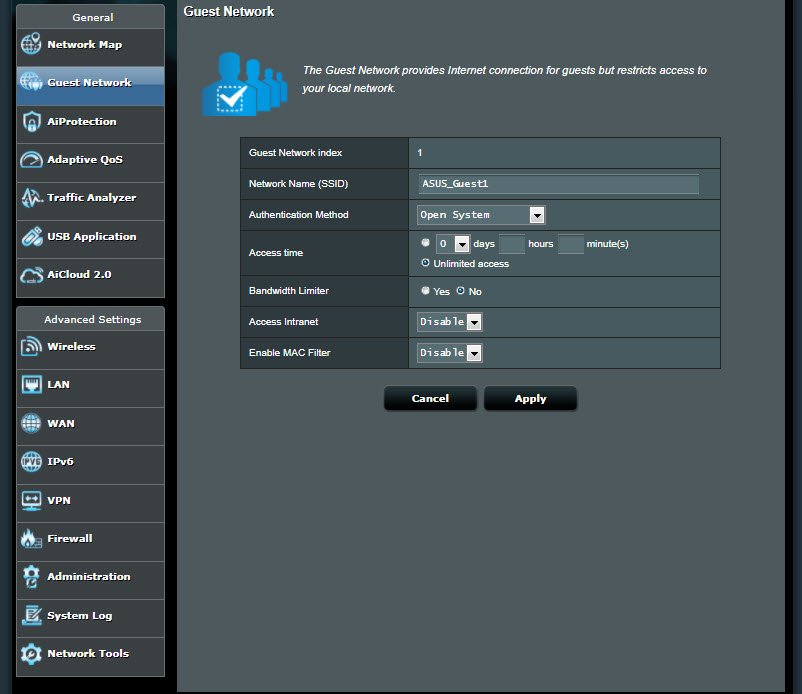Click the access time hours field
Viewport: 802px width, 694px height.
[x=512, y=244]
